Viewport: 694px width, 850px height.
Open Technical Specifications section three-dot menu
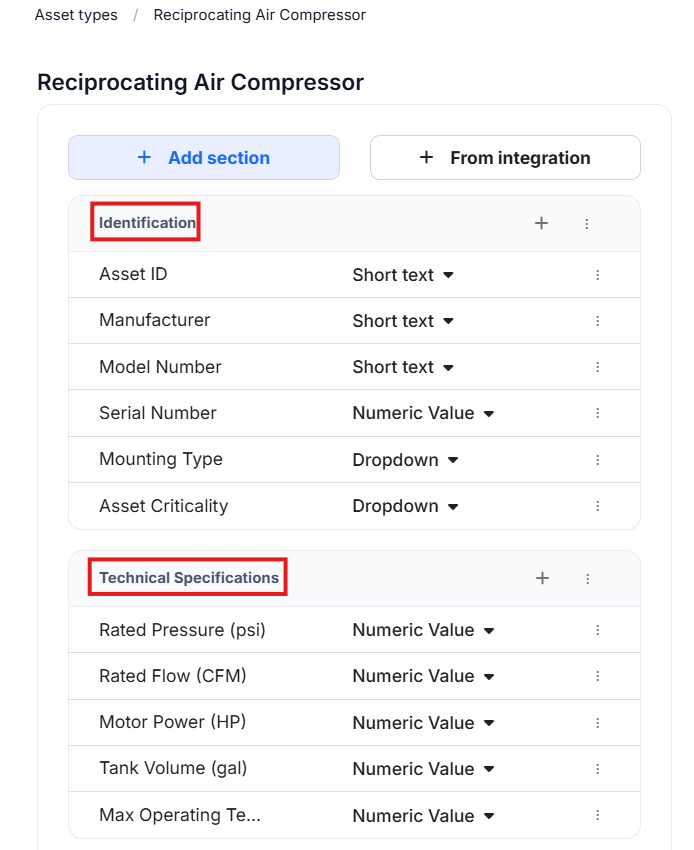click(x=588, y=579)
